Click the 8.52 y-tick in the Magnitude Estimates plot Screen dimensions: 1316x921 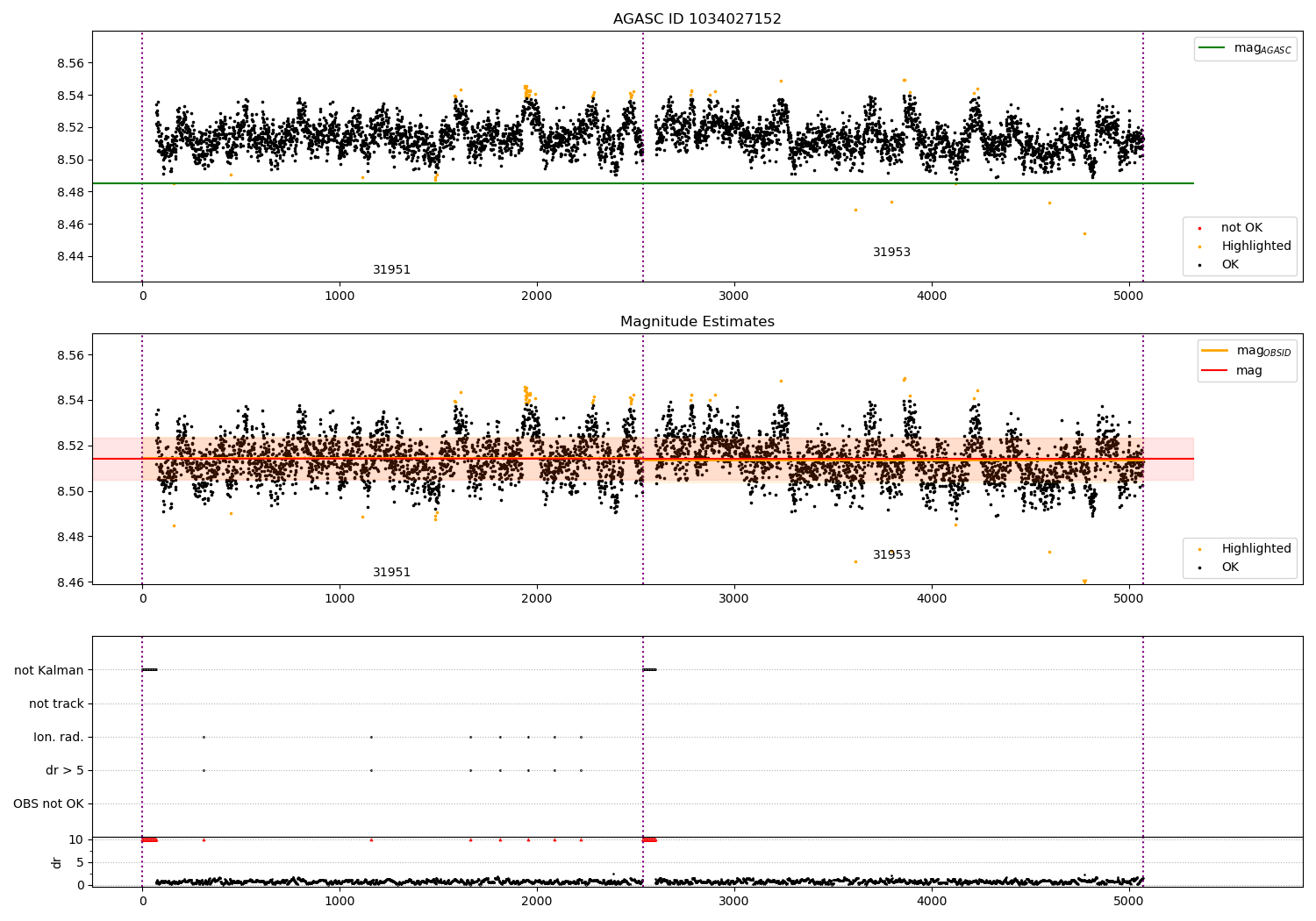tap(69, 446)
